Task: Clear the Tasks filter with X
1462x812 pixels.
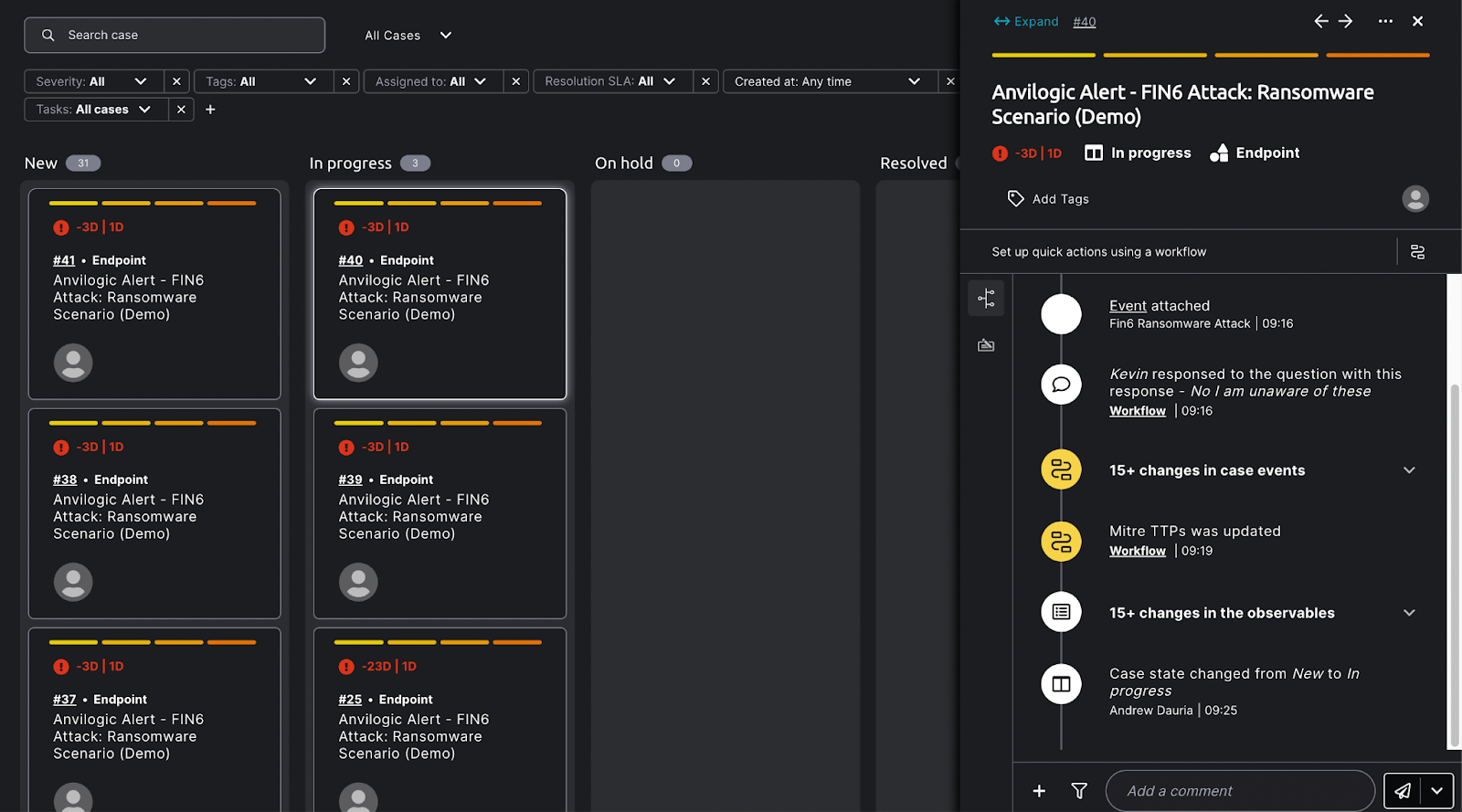Action: pos(181,110)
